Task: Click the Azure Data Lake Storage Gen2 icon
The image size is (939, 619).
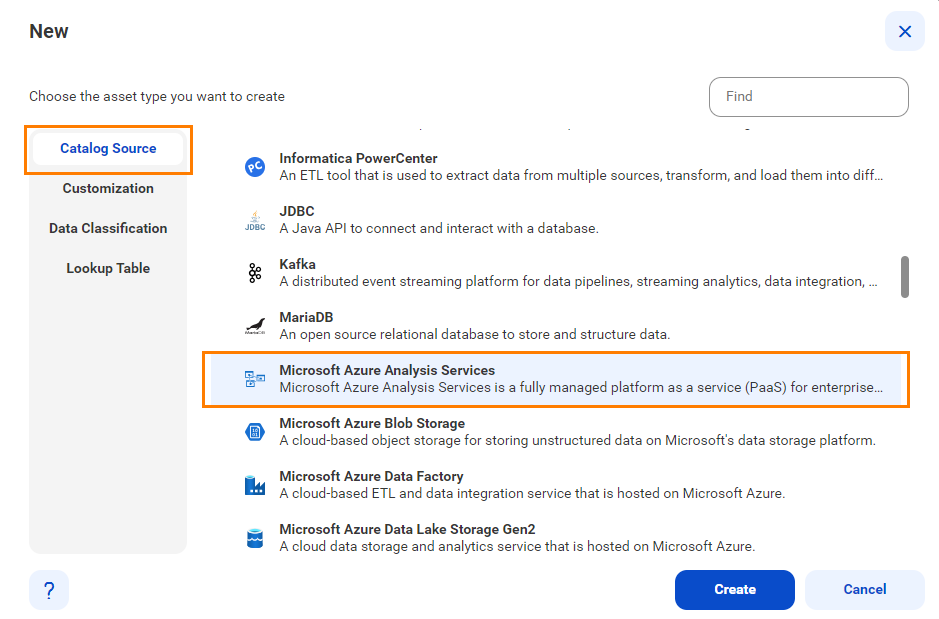Action: (x=255, y=538)
